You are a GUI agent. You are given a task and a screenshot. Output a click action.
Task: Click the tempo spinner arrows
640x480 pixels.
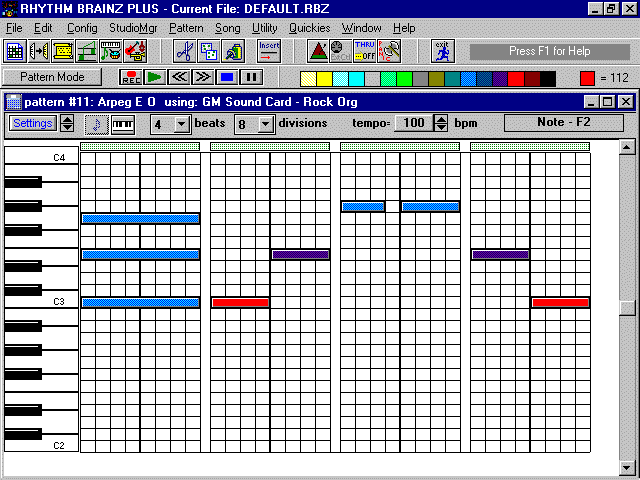(441, 124)
